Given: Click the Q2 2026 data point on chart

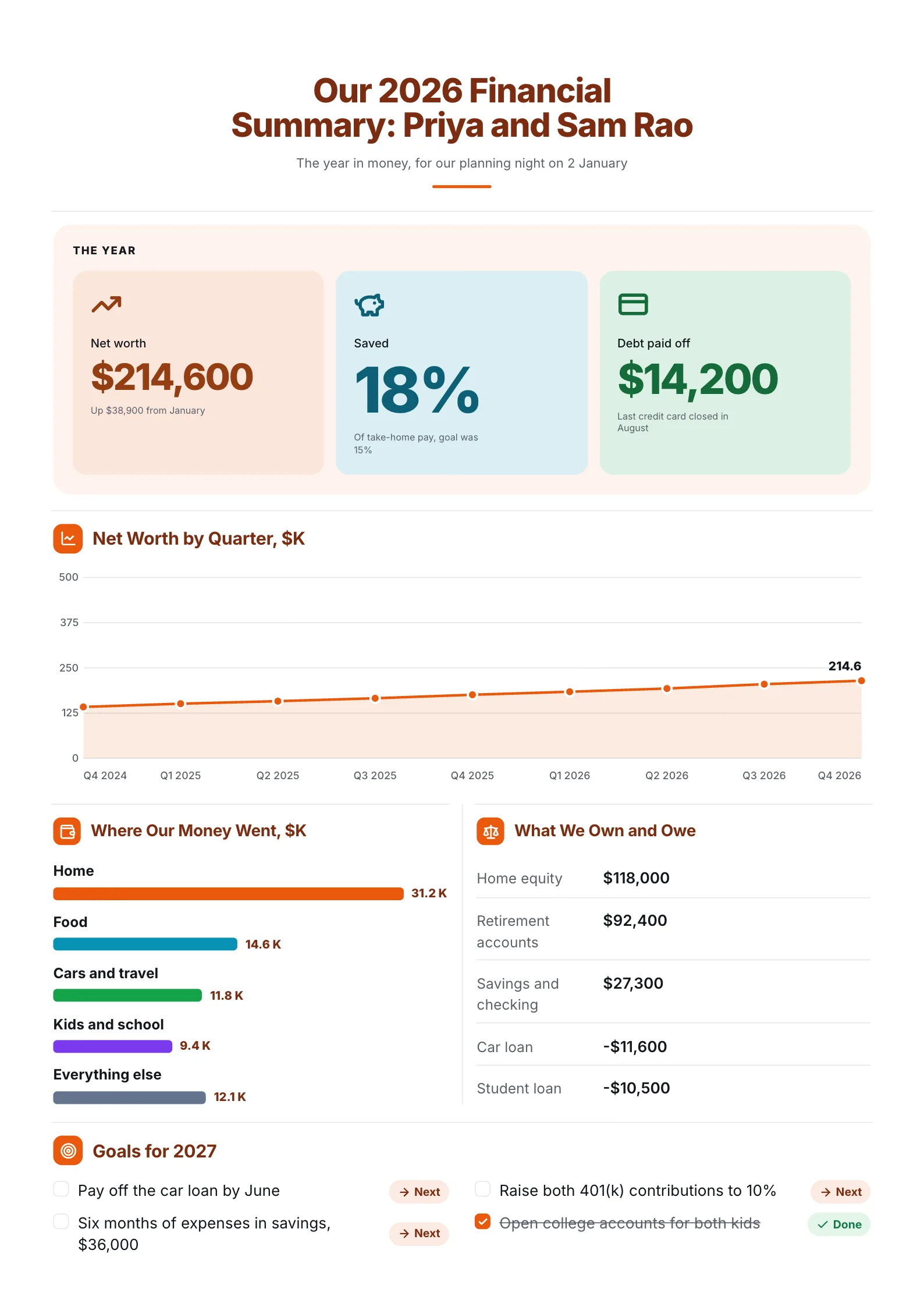Looking at the screenshot, I should pos(667,688).
